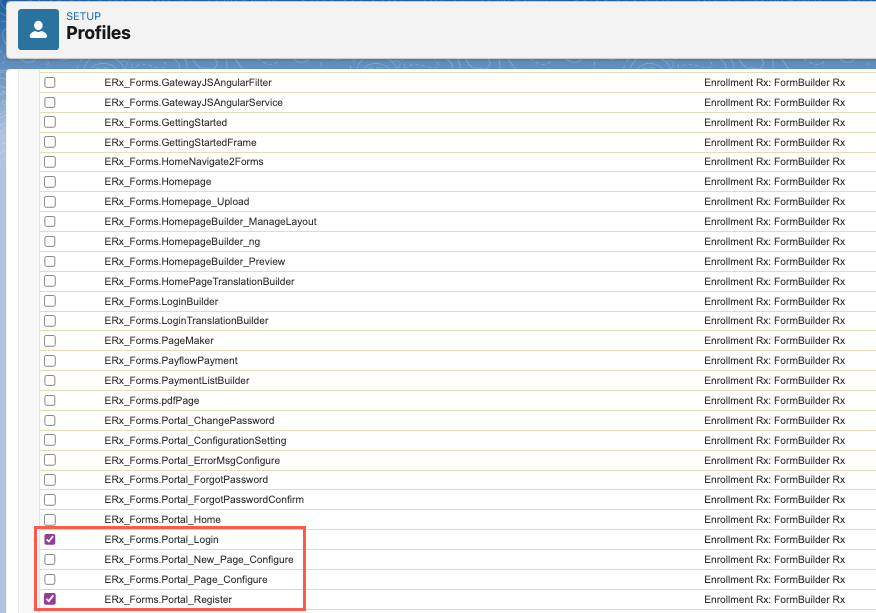This screenshot has height=613, width=876.
Task: Check the ERx_Forms.pdfPage checkbox
Action: (x=50, y=400)
